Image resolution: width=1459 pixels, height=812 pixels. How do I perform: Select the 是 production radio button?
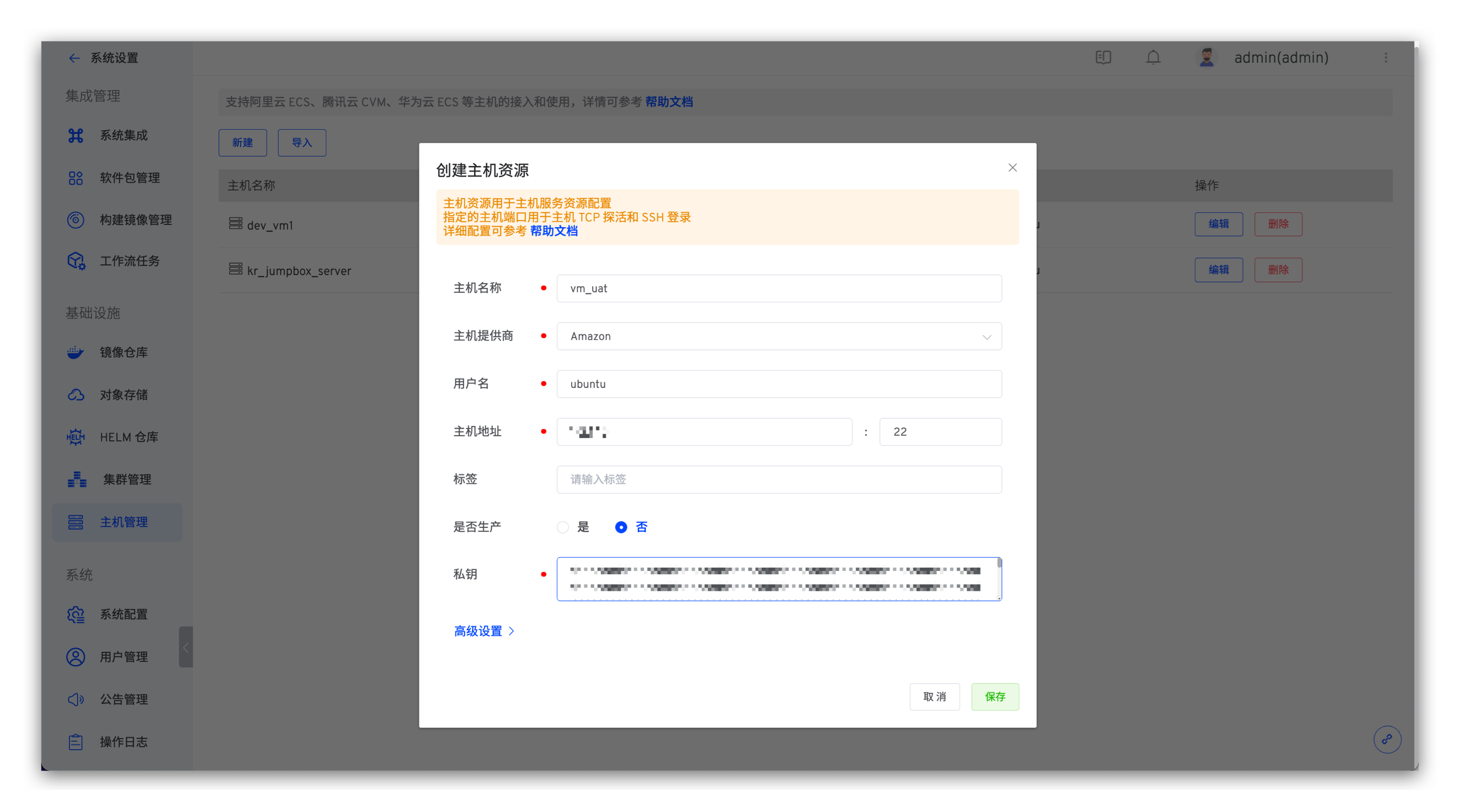tap(562, 527)
